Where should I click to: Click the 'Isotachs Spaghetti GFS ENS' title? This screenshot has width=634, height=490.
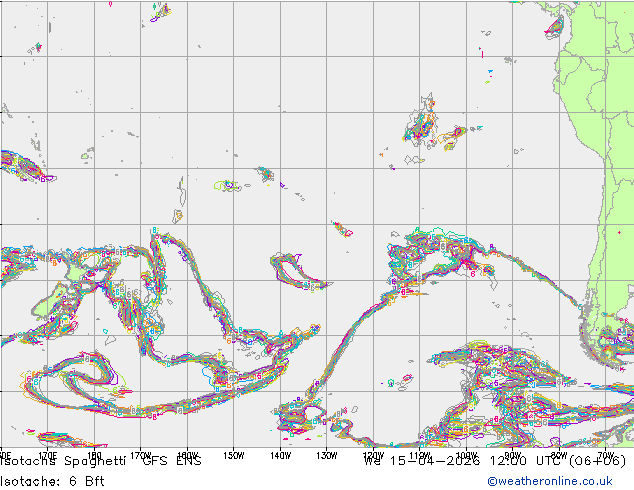point(101,461)
